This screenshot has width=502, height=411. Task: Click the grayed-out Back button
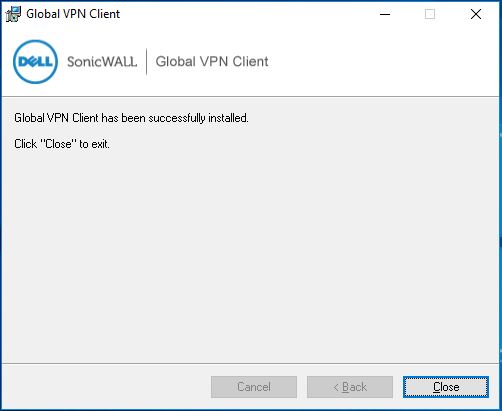point(350,387)
